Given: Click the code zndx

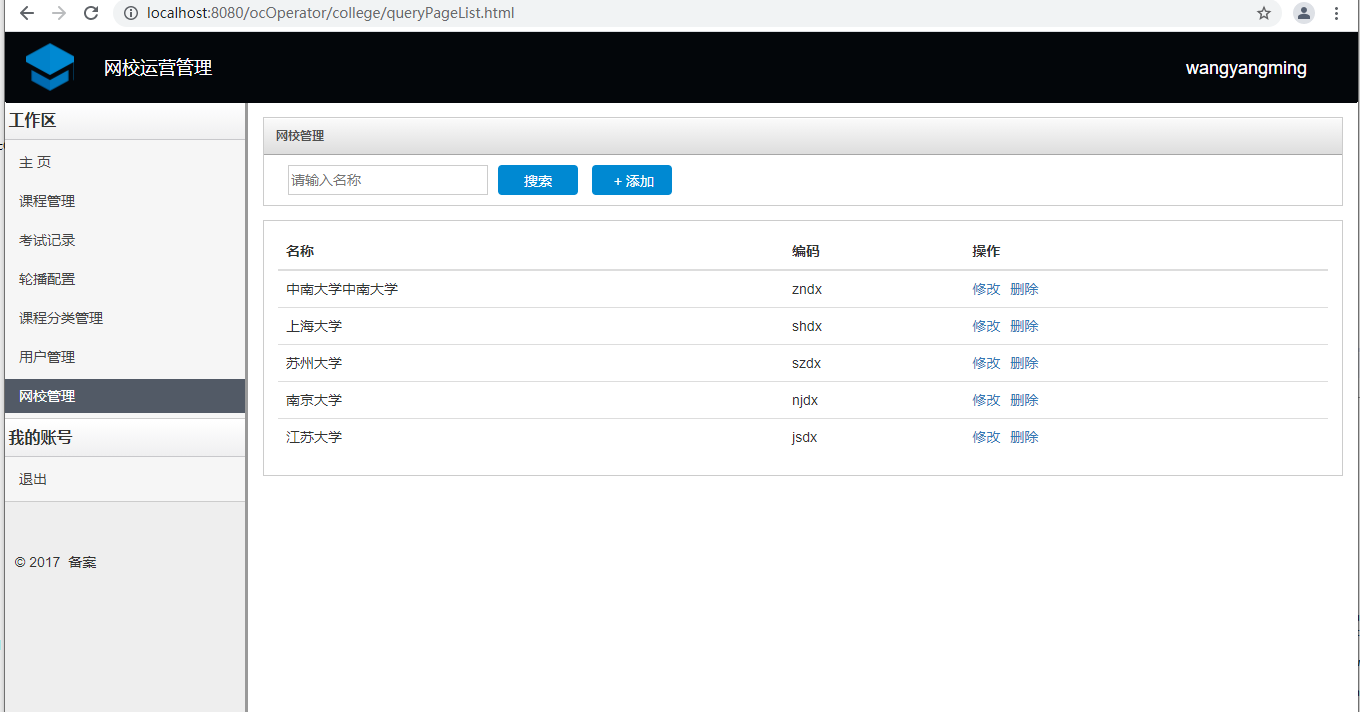Looking at the screenshot, I should pos(807,289).
